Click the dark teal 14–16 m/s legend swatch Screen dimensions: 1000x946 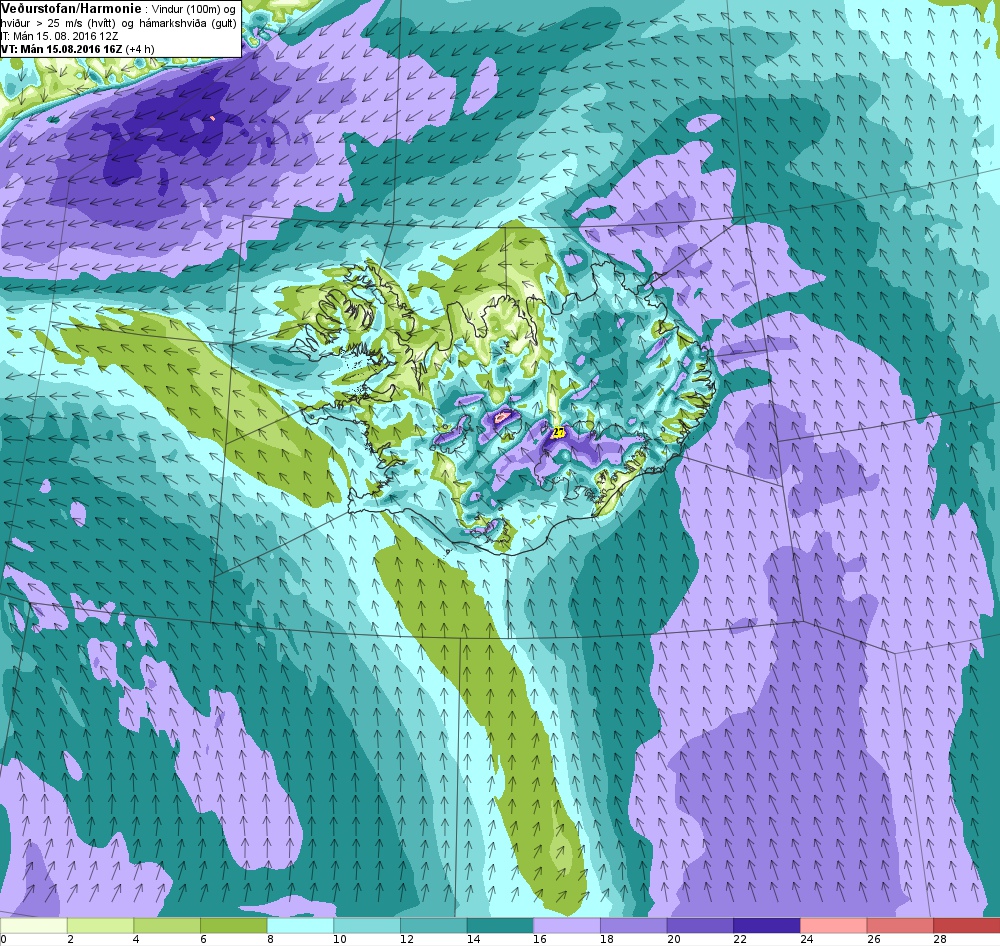click(500, 926)
